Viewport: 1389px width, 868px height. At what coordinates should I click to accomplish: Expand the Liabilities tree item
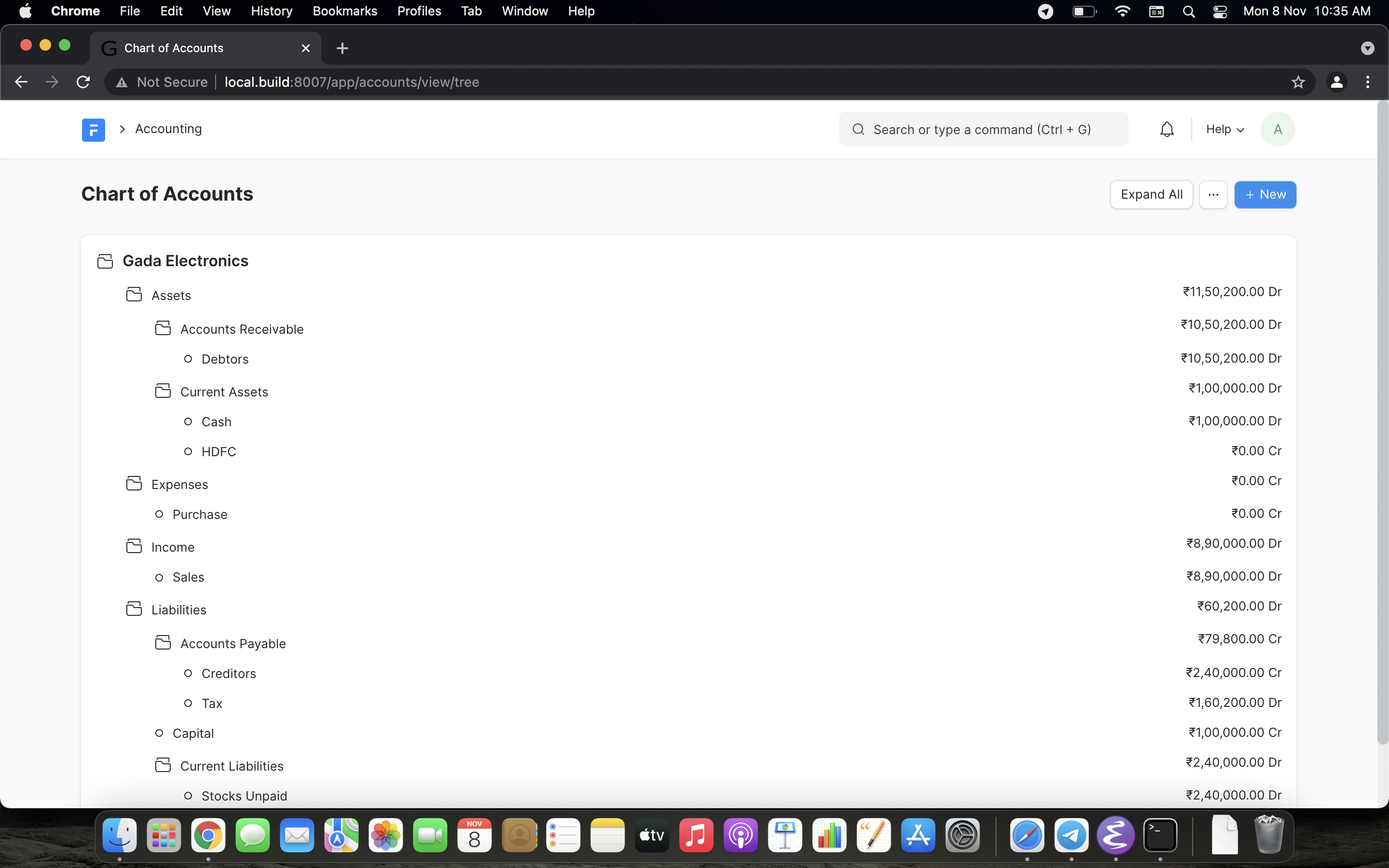pos(133,609)
